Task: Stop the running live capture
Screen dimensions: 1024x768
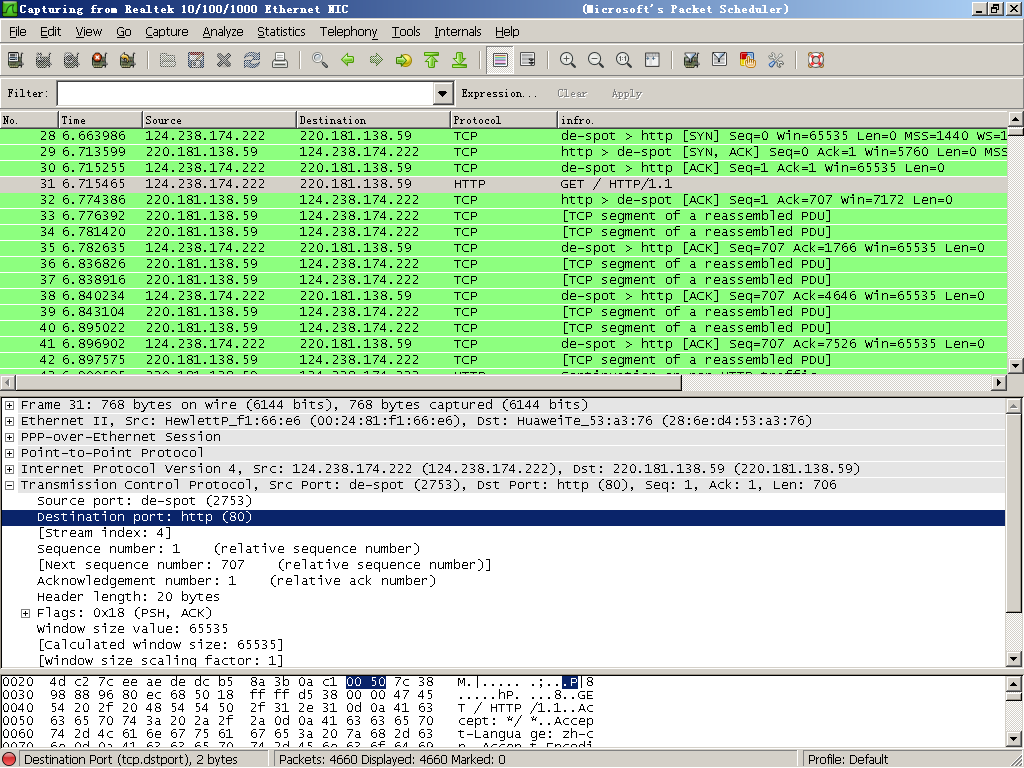Action: (x=99, y=61)
